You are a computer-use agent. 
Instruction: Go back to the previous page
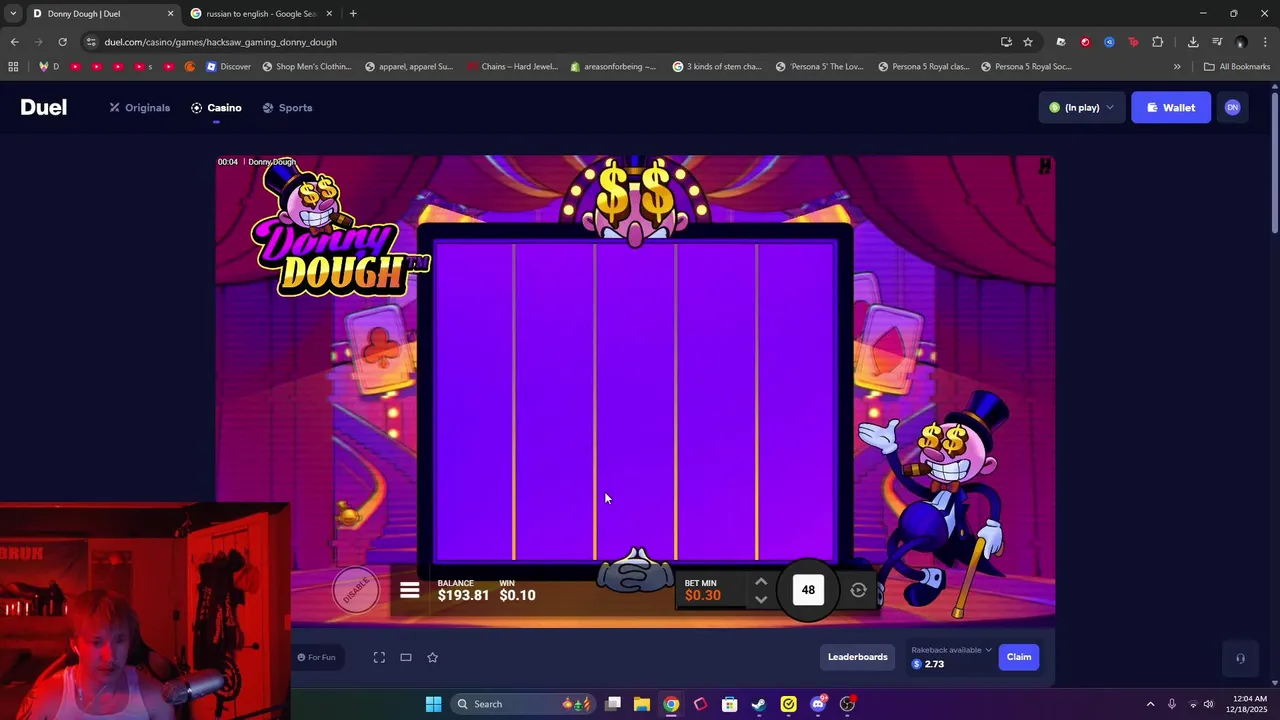[14, 42]
